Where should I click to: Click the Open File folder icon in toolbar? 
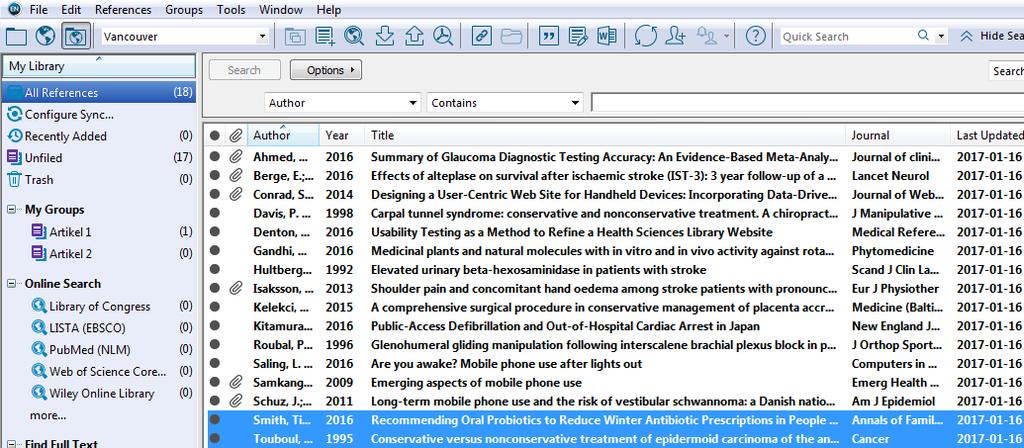tap(511, 37)
